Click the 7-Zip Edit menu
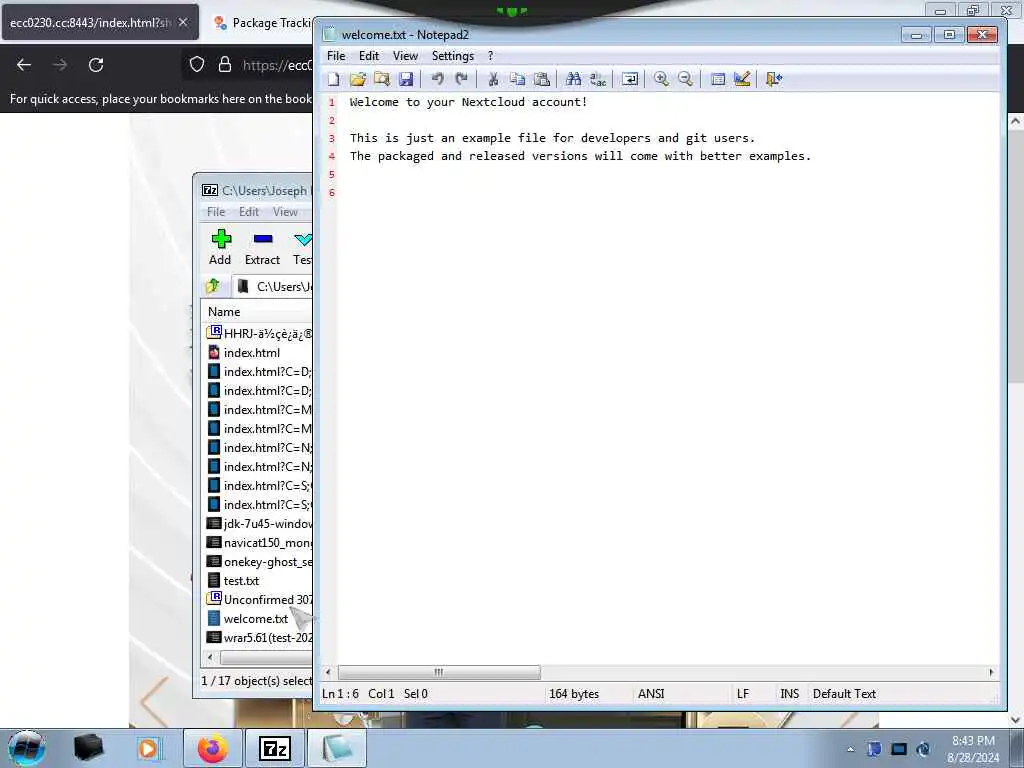 [249, 212]
